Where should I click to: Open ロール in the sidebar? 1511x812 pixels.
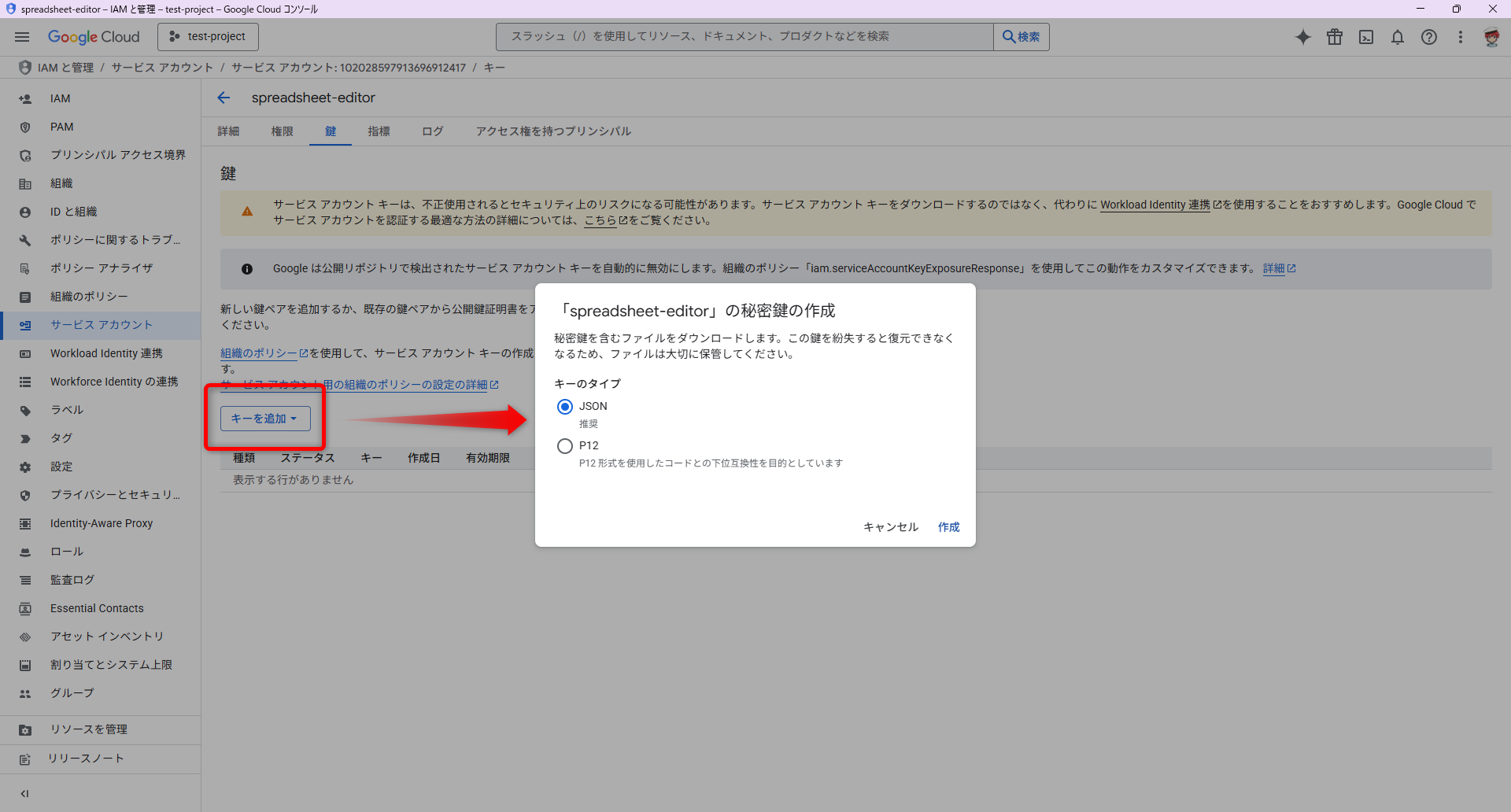pos(67,552)
